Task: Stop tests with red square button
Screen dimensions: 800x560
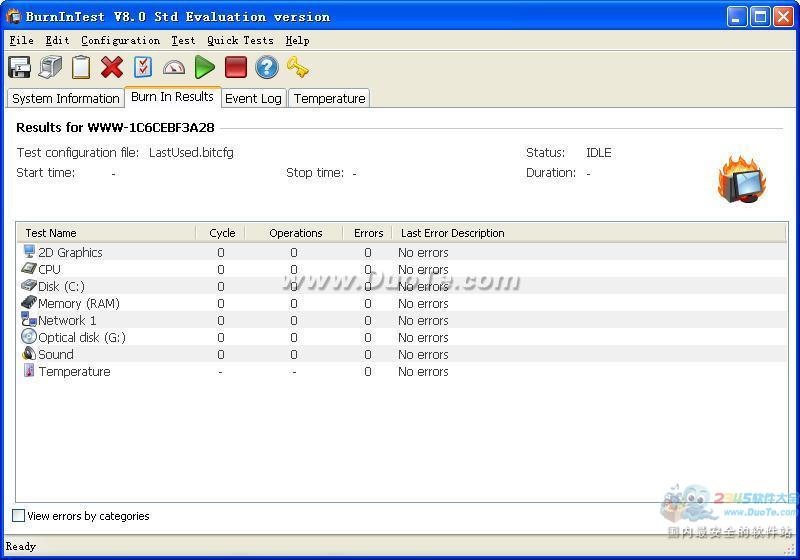Action: pyautogui.click(x=236, y=67)
